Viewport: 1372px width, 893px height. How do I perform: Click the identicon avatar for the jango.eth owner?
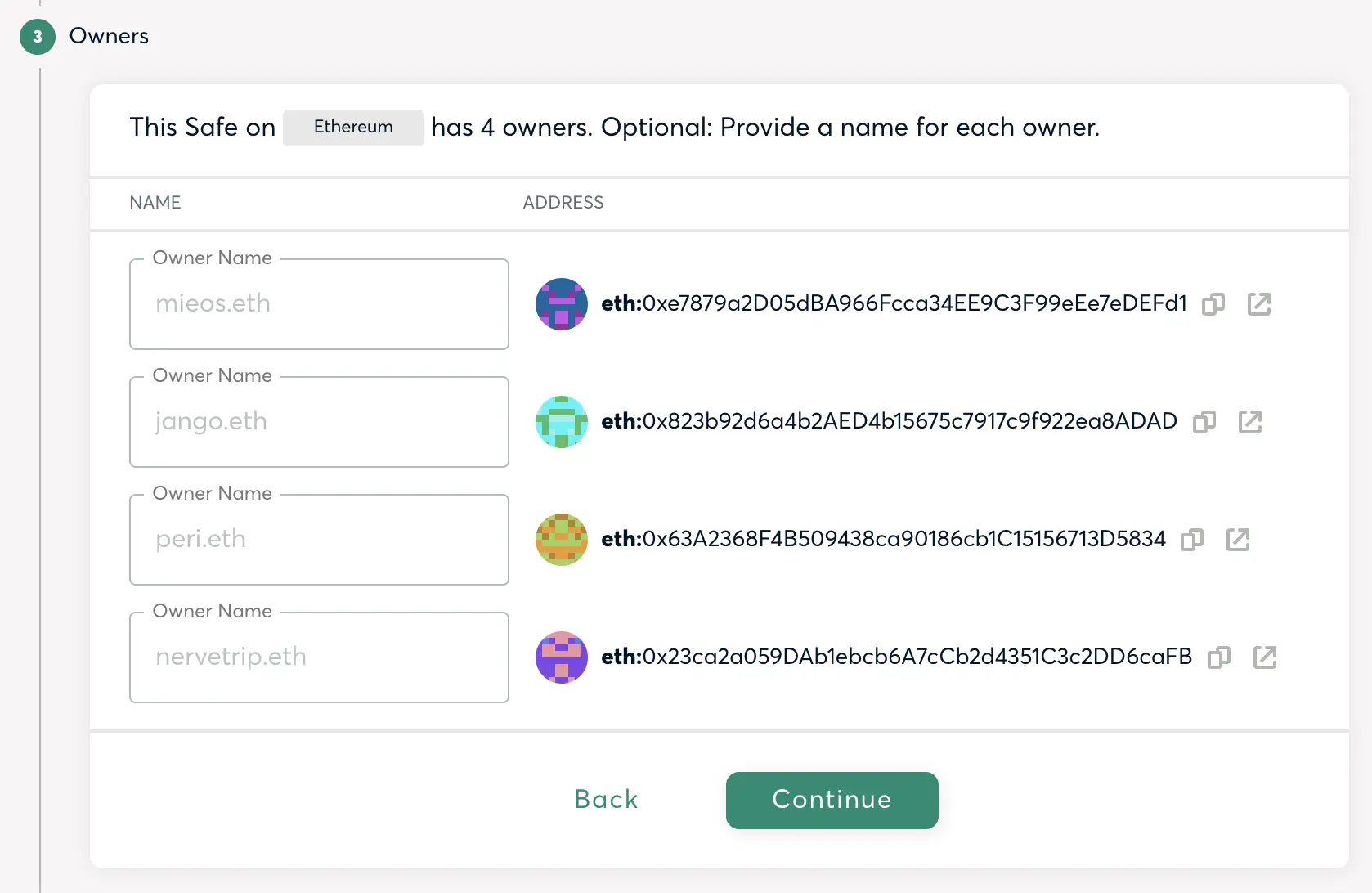(x=561, y=422)
